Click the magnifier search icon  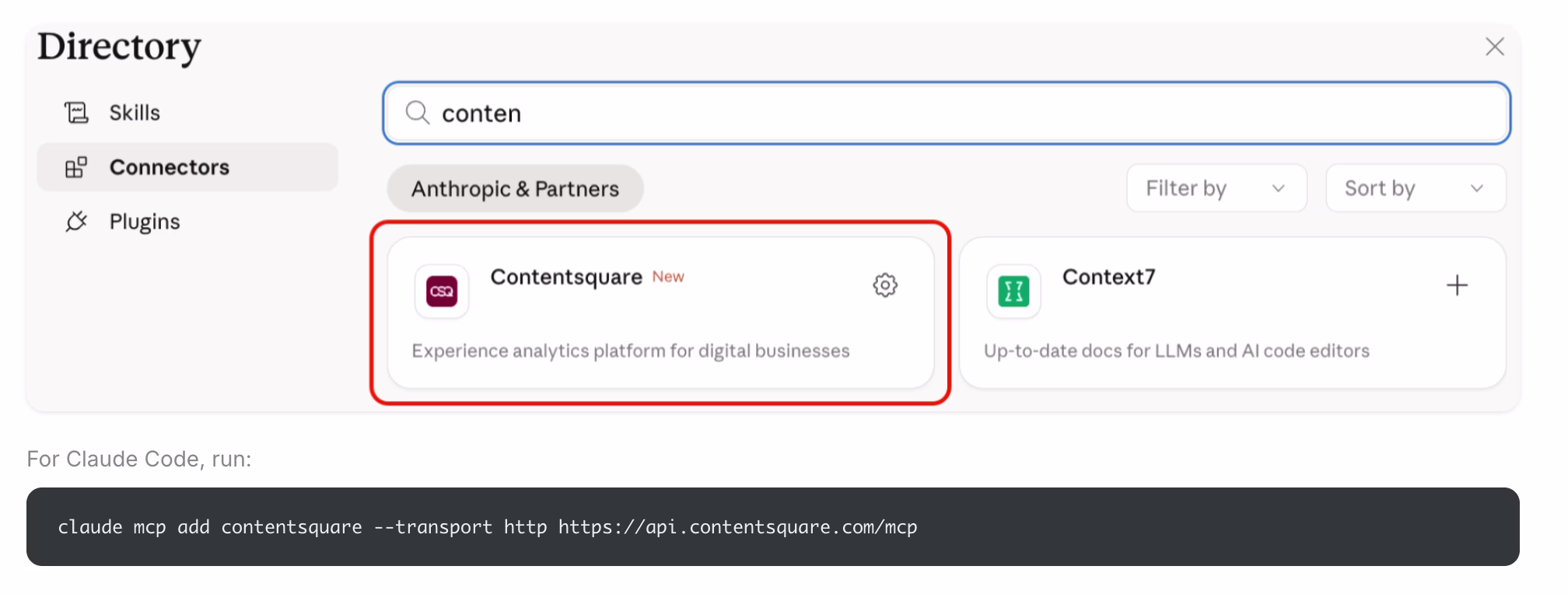[x=418, y=113]
